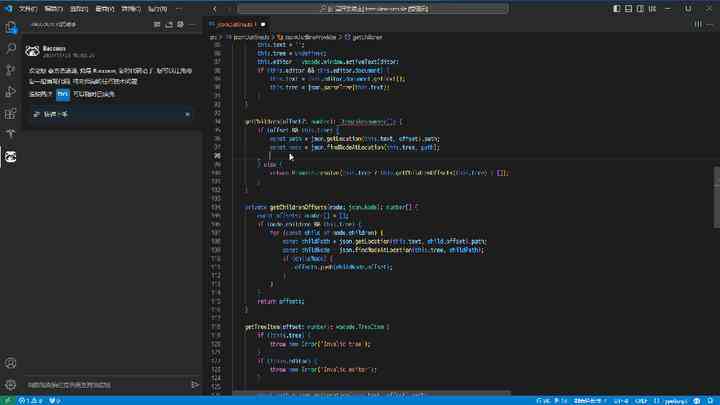The image size is (720, 405).
Task: Expand the quick prompt suggestion dropdown
Action: pos(187,114)
